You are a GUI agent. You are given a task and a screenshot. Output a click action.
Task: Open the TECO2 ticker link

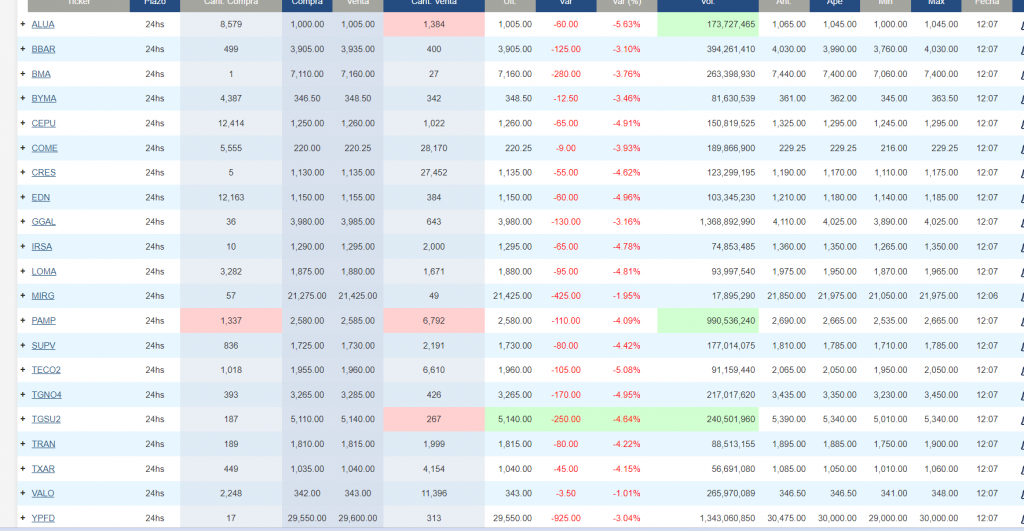point(46,370)
